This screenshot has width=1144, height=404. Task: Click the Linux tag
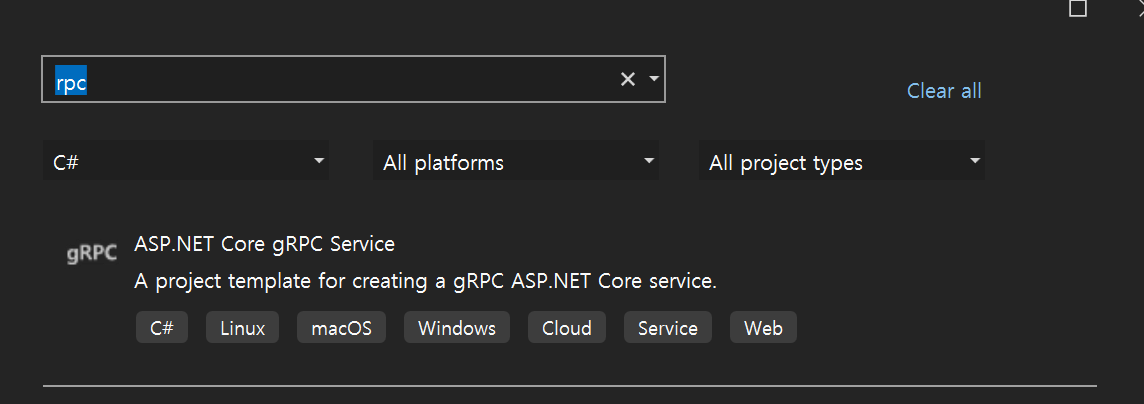tap(243, 328)
